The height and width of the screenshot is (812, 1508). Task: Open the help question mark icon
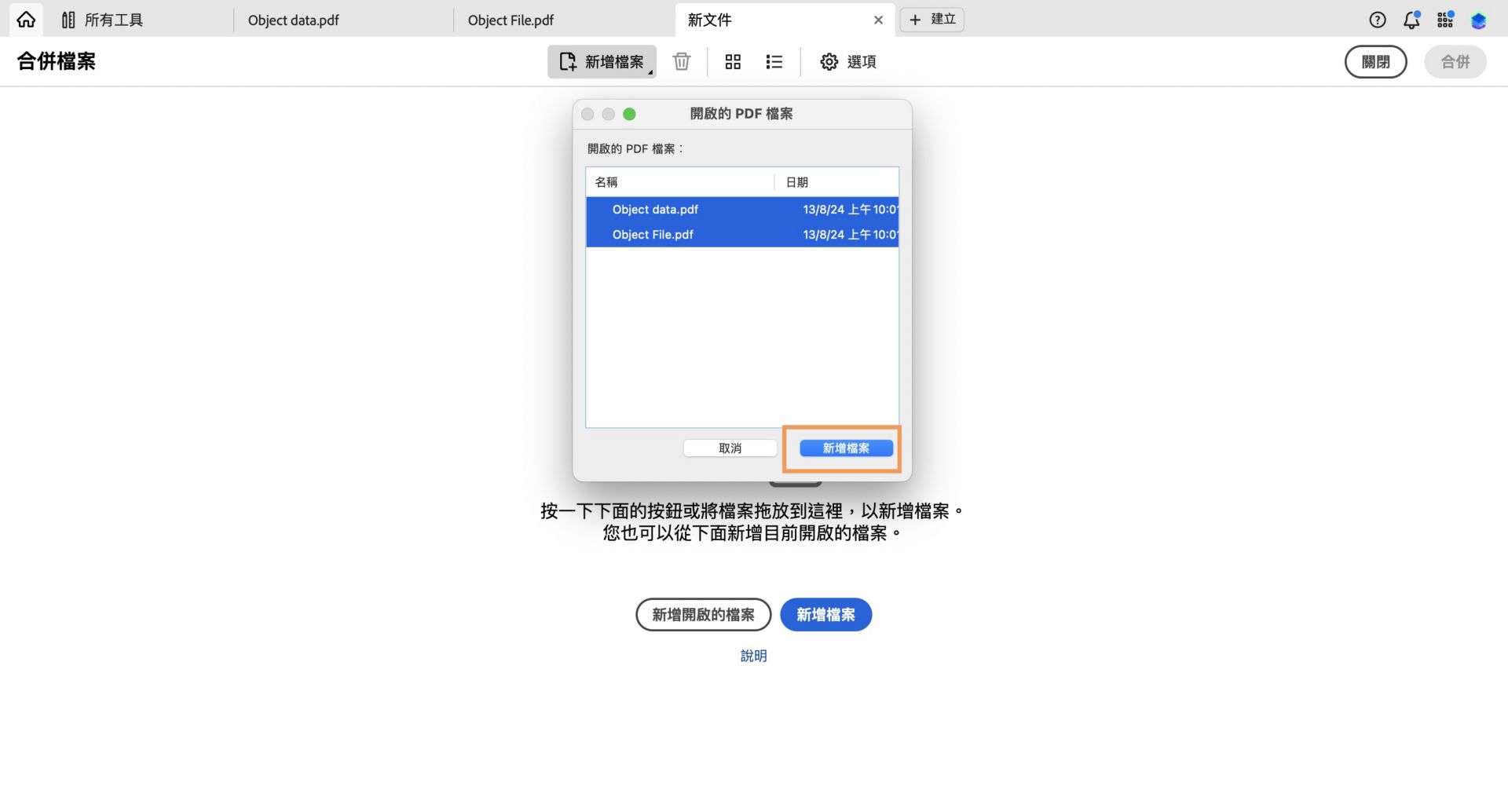coord(1377,20)
